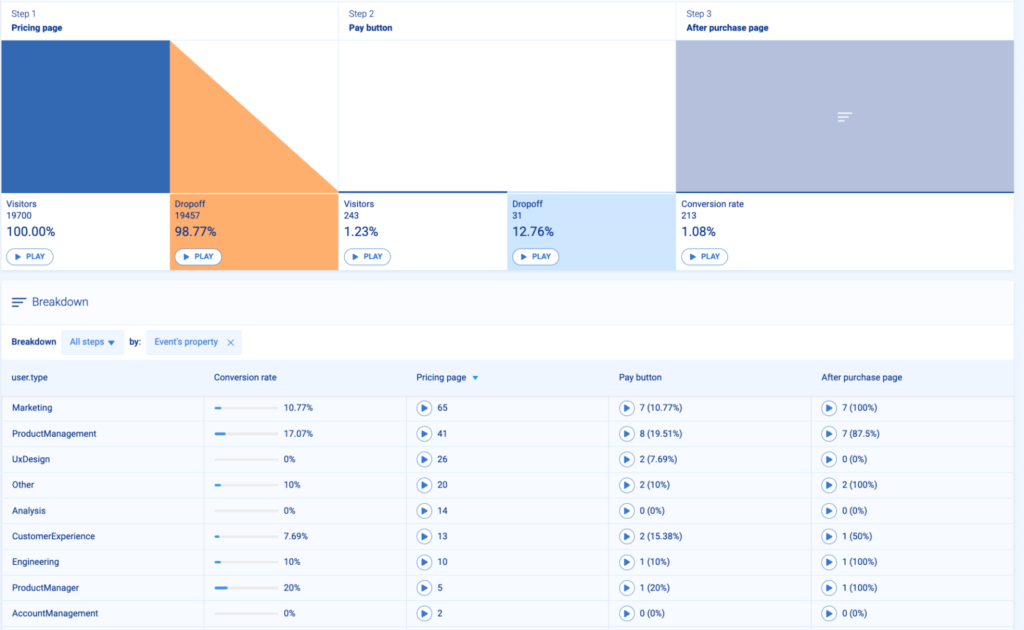Viewport: 1024px width, 630px height.
Task: Sort by Pricing page column arrow
Action: pyautogui.click(x=475, y=378)
